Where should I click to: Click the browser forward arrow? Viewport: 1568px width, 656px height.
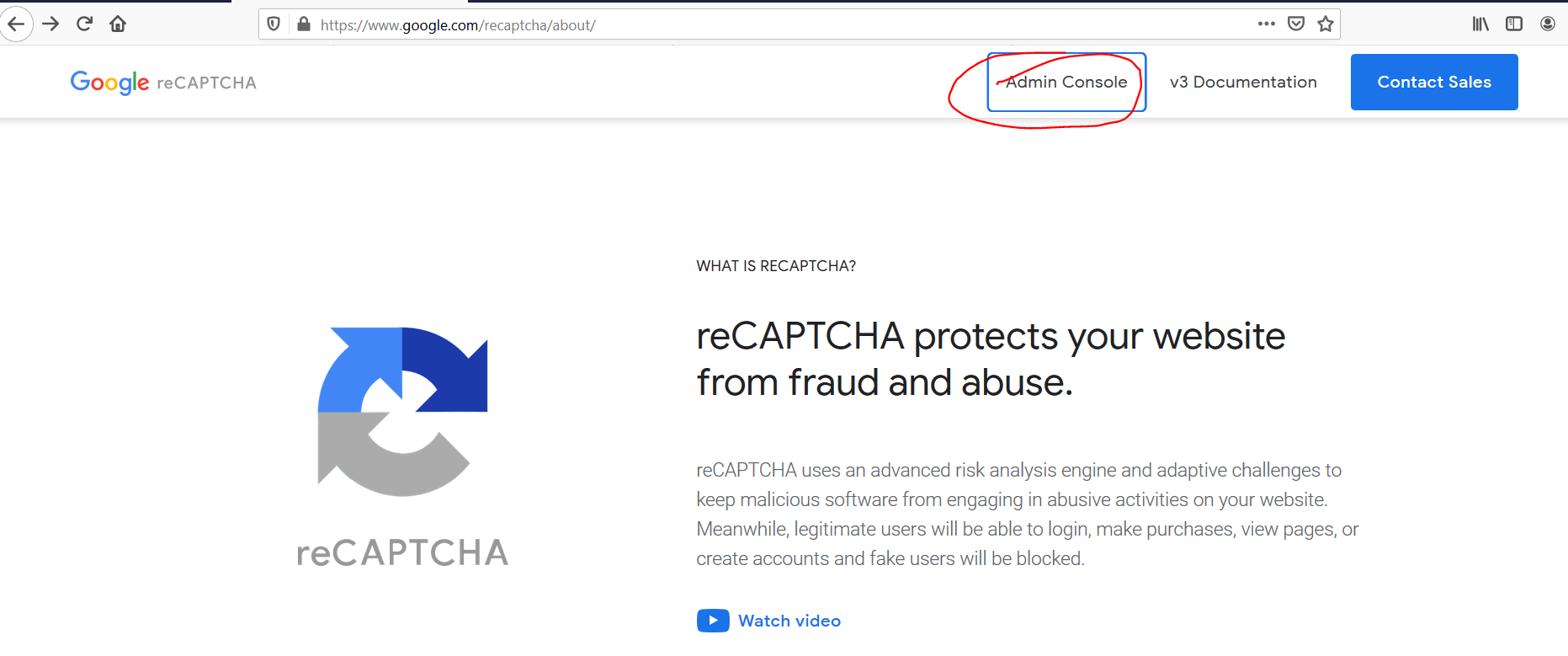click(x=50, y=24)
